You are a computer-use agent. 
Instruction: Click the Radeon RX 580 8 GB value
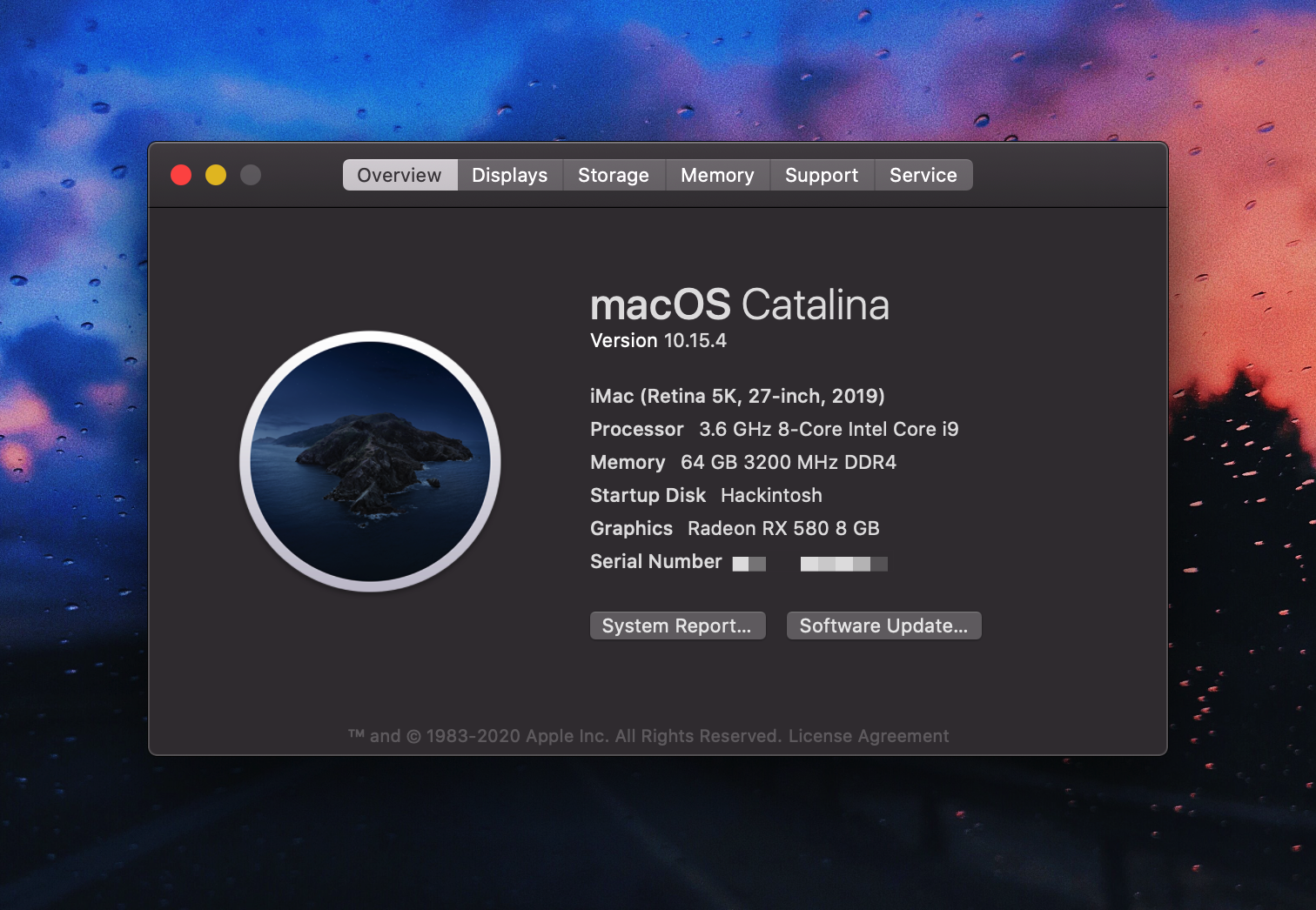point(783,528)
